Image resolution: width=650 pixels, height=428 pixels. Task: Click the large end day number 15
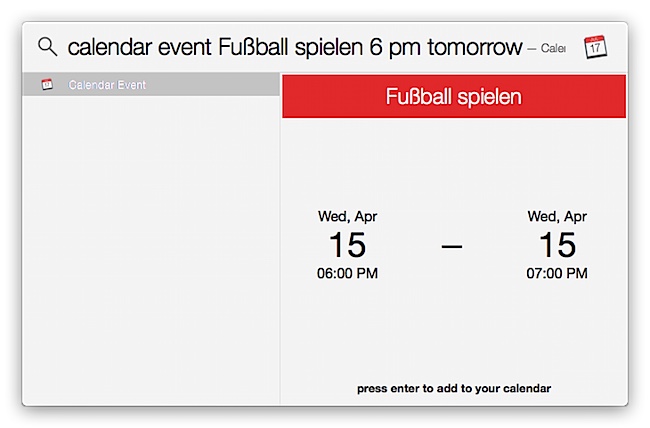point(557,245)
